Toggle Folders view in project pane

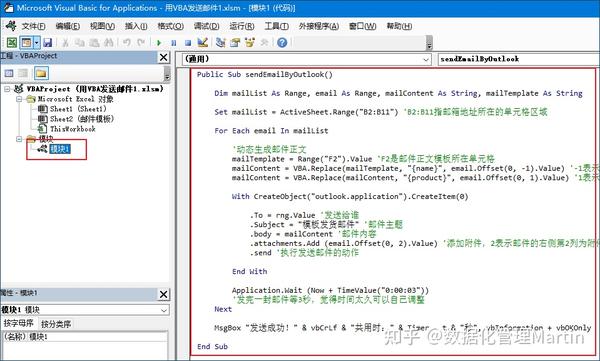(41, 73)
